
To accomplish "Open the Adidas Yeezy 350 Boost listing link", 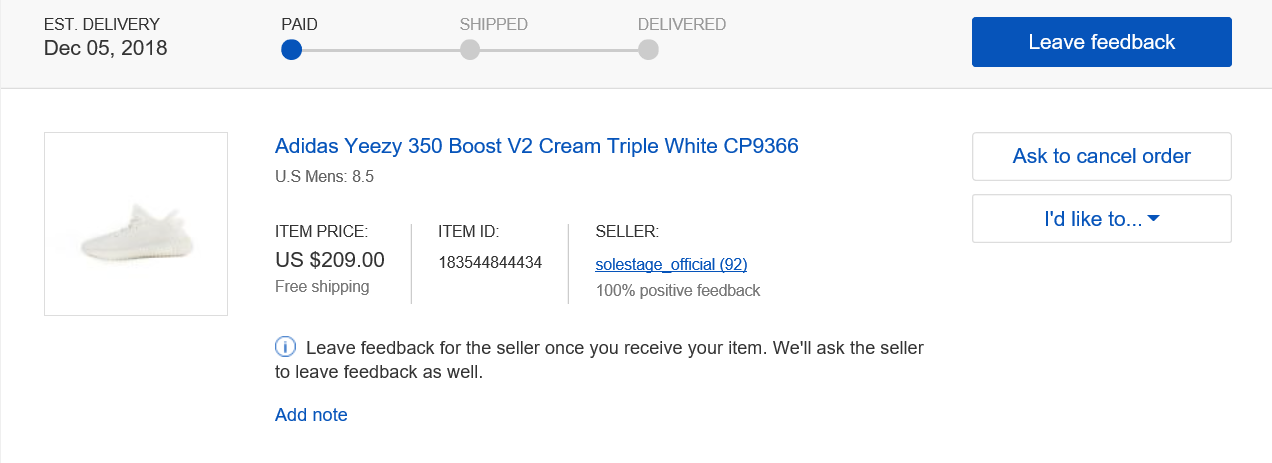I will (x=536, y=147).
